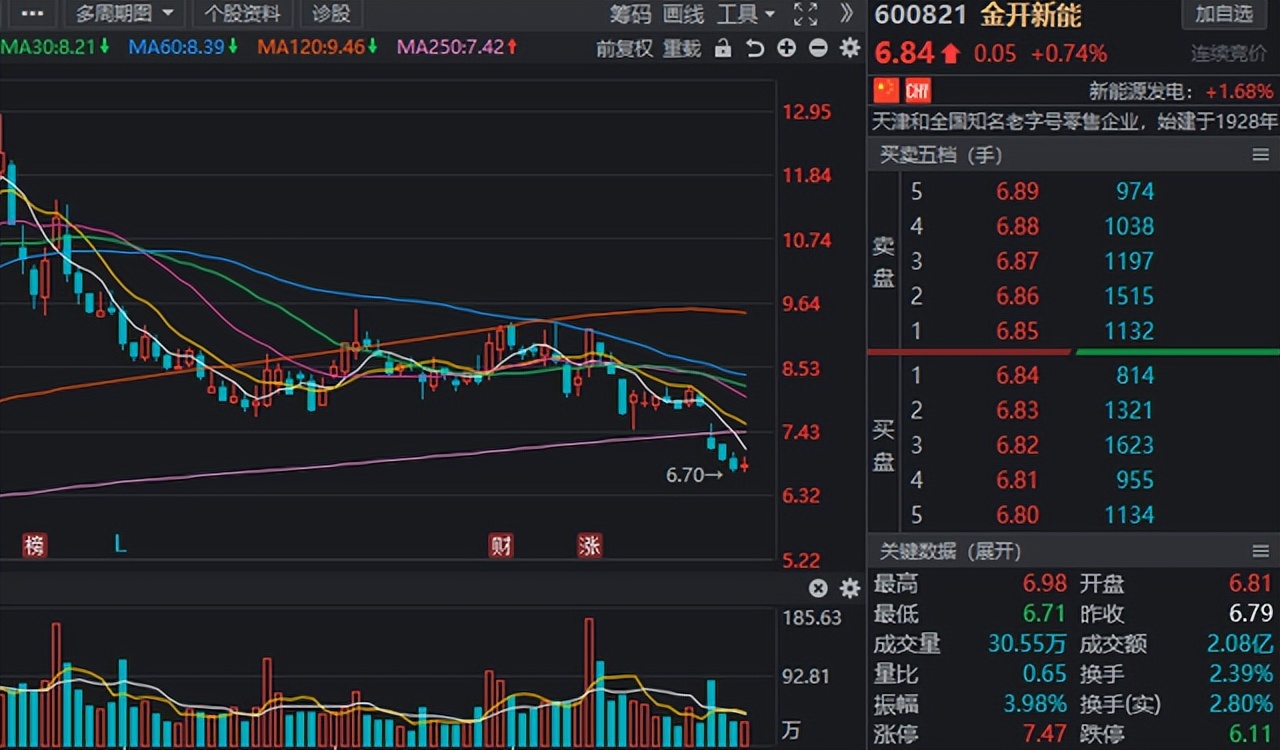Click the MA250:7.42 indicator label
1280x750 pixels.
coord(458,47)
